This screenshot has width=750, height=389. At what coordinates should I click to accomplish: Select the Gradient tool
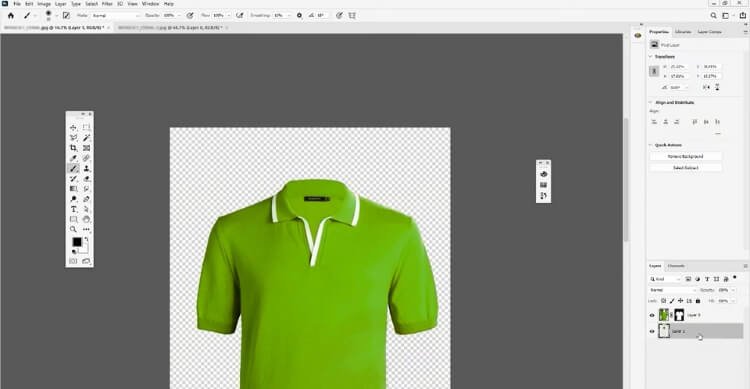[x=73, y=189]
